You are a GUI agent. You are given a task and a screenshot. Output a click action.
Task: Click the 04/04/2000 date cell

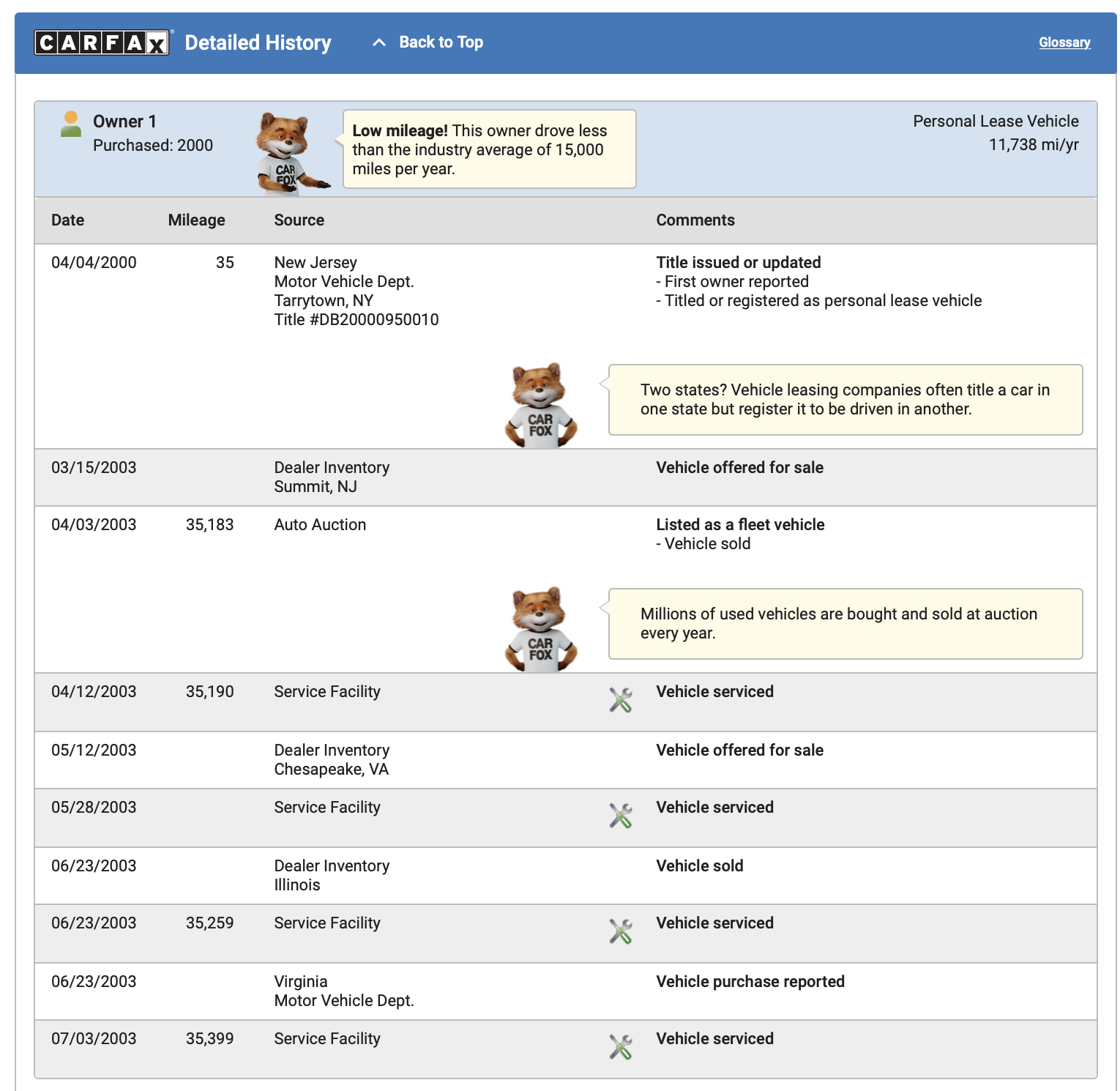click(x=94, y=263)
